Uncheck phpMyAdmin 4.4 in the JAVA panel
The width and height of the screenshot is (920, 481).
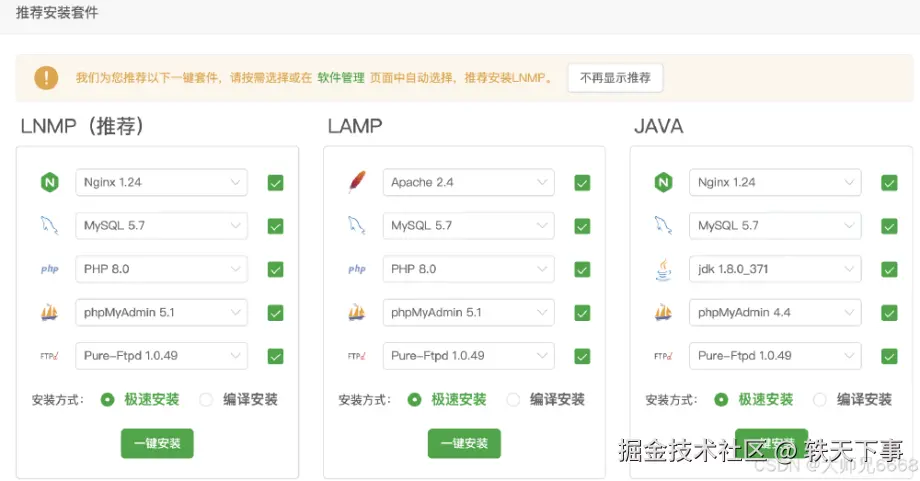click(889, 313)
